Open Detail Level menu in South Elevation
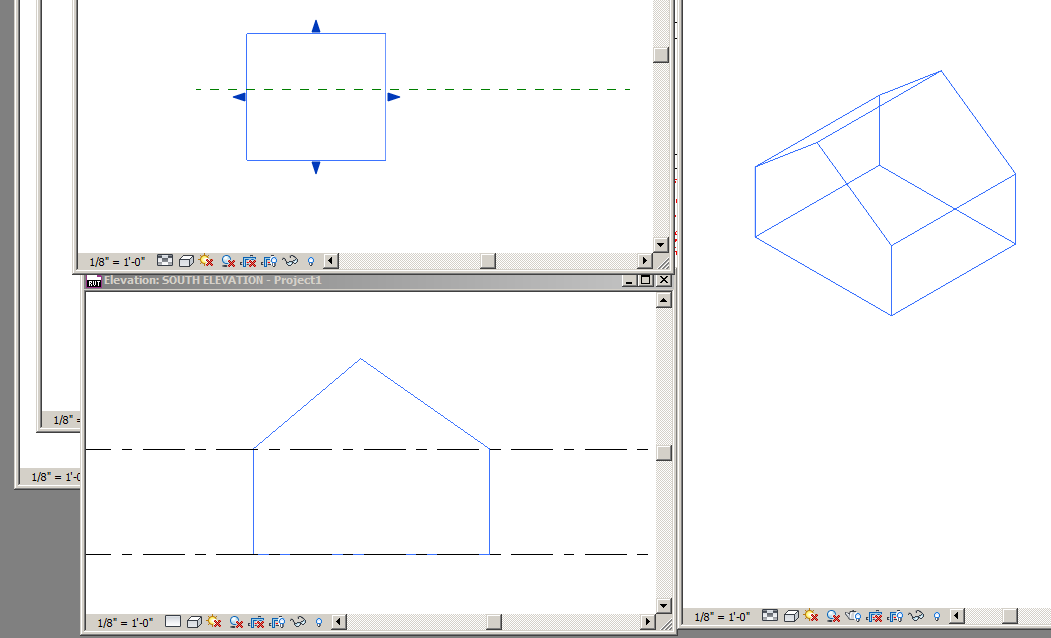Viewport: 1051px width, 638px height. pos(173,621)
